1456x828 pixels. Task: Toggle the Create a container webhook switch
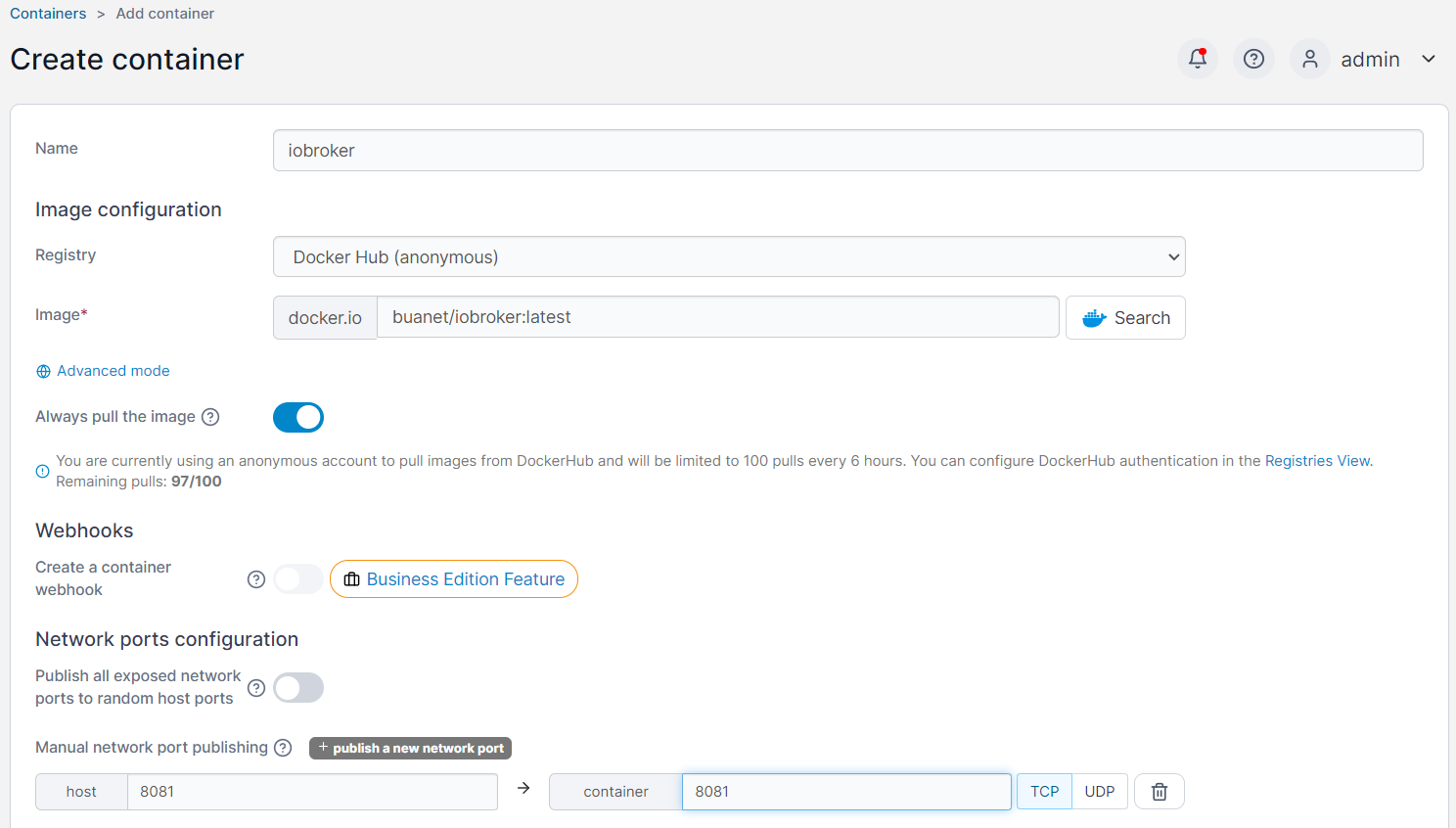pyautogui.click(x=298, y=578)
